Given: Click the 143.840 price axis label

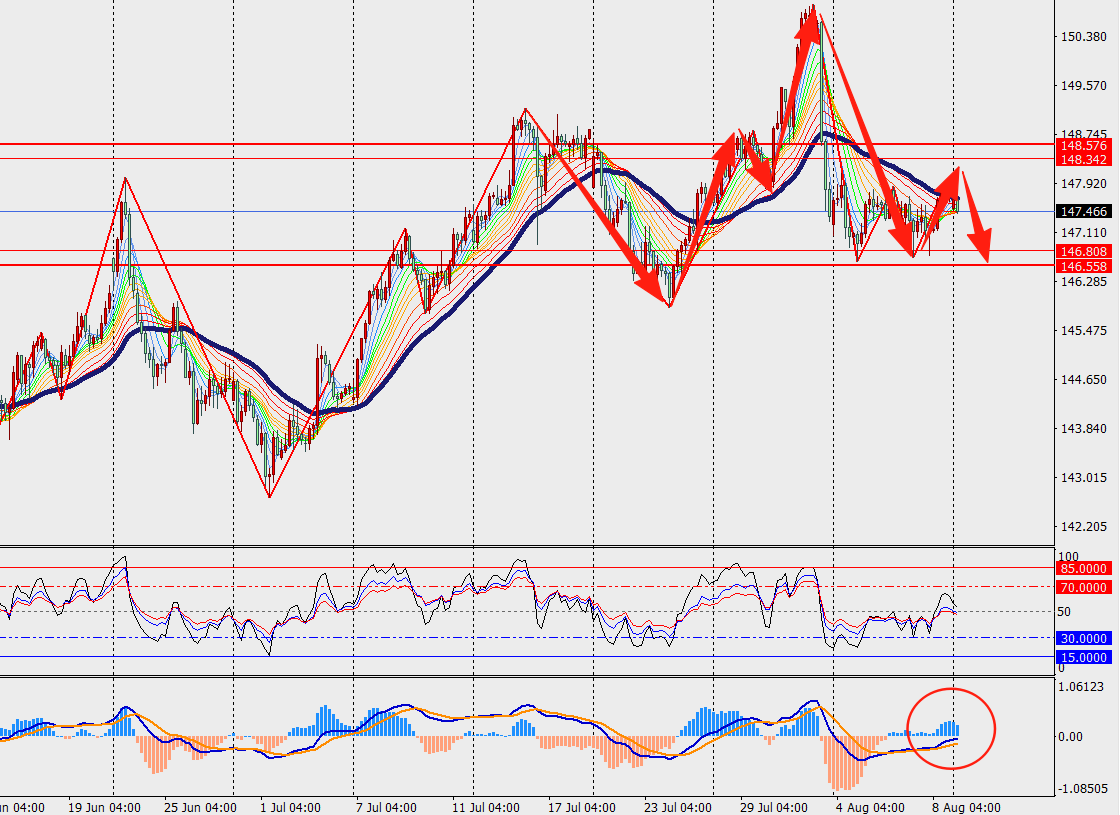Looking at the screenshot, I should pos(1084,429).
